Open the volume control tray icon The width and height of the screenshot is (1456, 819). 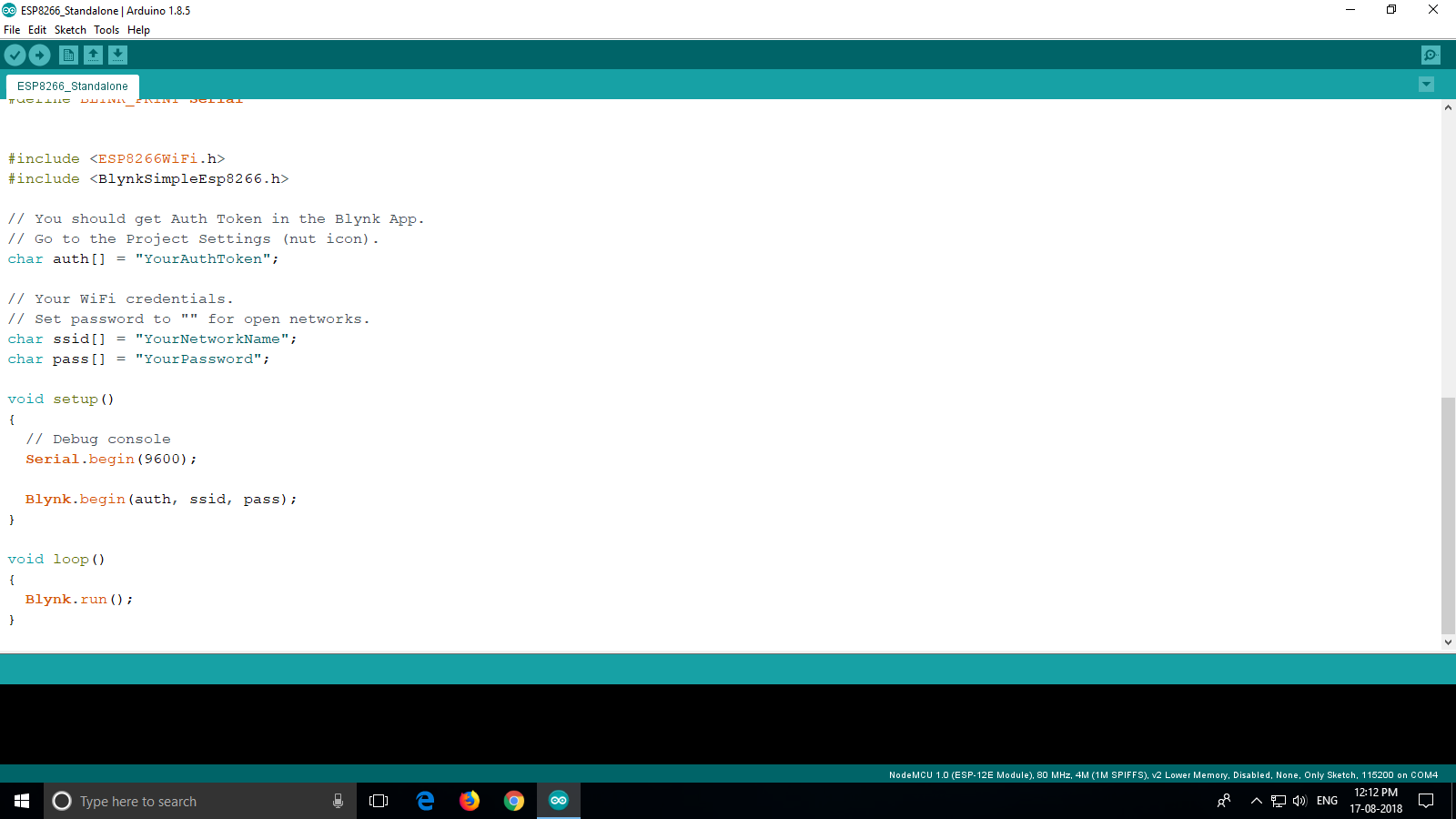[x=1299, y=801]
